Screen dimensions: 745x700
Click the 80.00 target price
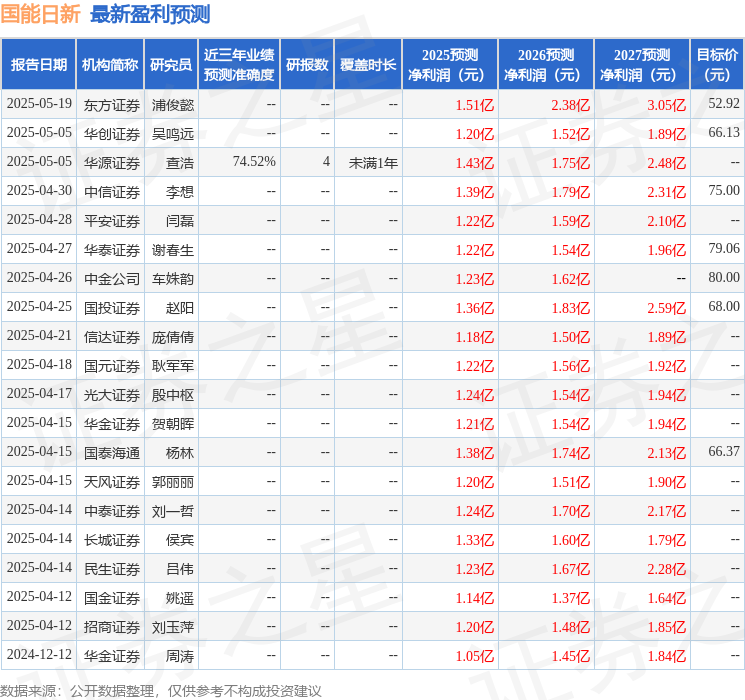point(724,278)
